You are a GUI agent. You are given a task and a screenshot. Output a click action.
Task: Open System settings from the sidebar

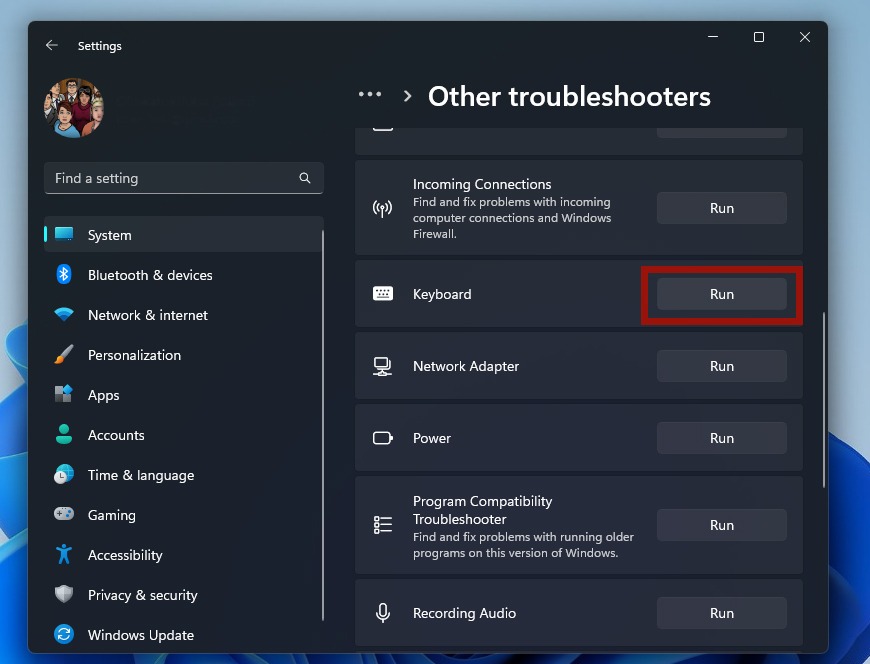[108, 235]
